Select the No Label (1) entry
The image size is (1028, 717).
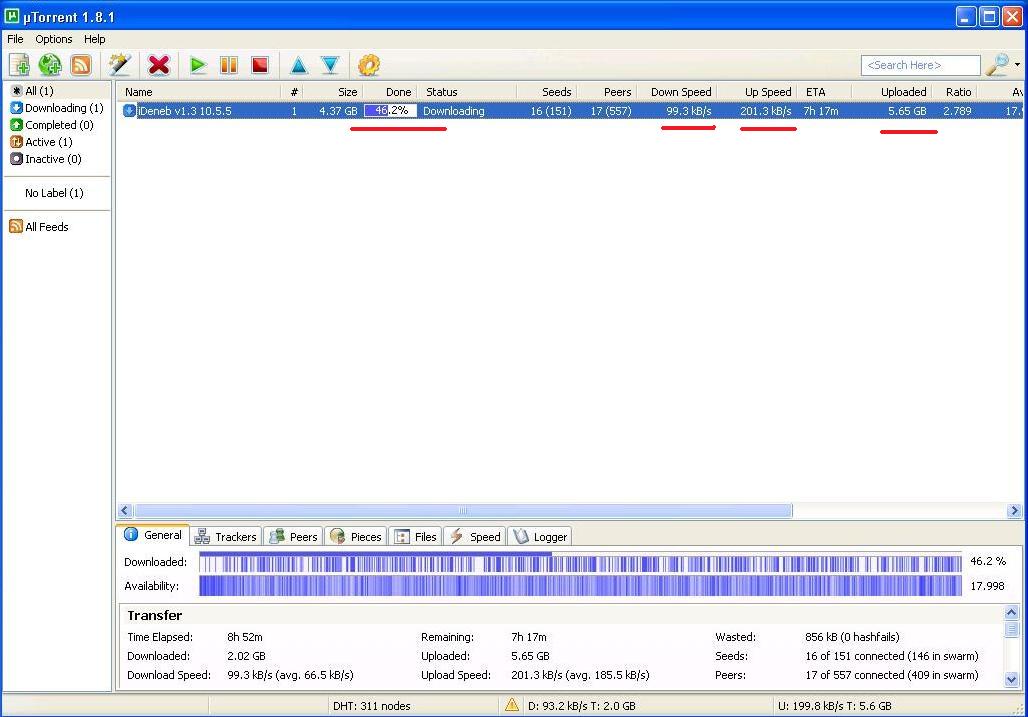pos(54,193)
